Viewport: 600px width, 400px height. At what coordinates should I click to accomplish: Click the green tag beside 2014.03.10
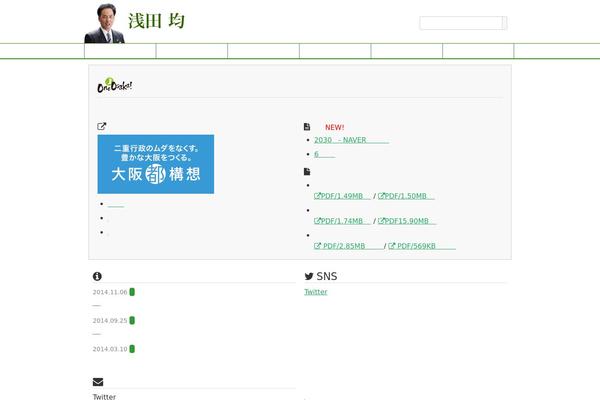(132, 349)
